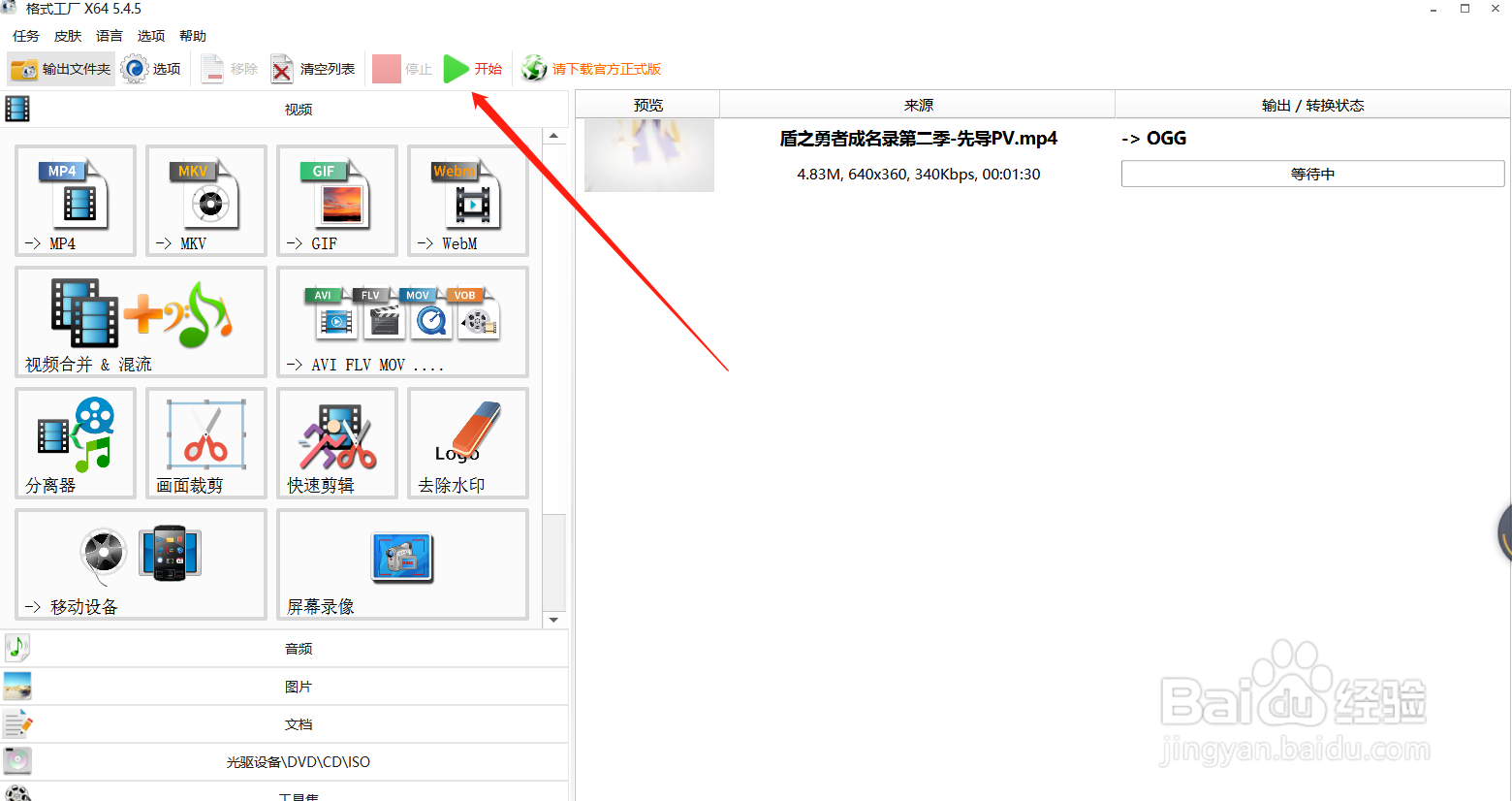Collapse the 视频 category header
This screenshot has width=1512, height=801.
(284, 110)
